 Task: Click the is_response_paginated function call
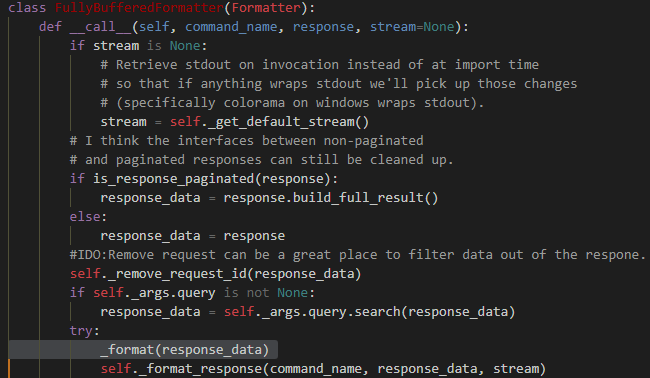(173, 179)
